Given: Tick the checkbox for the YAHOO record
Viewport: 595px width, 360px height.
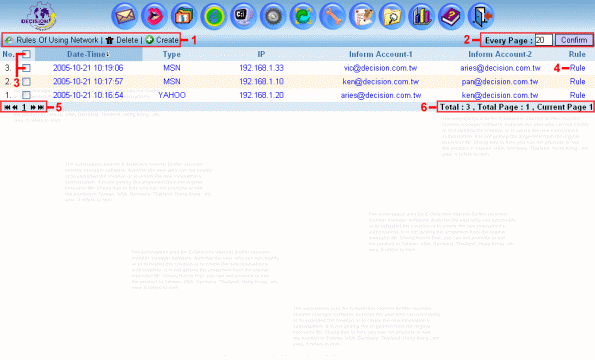Looking at the screenshot, I should click(26, 95).
